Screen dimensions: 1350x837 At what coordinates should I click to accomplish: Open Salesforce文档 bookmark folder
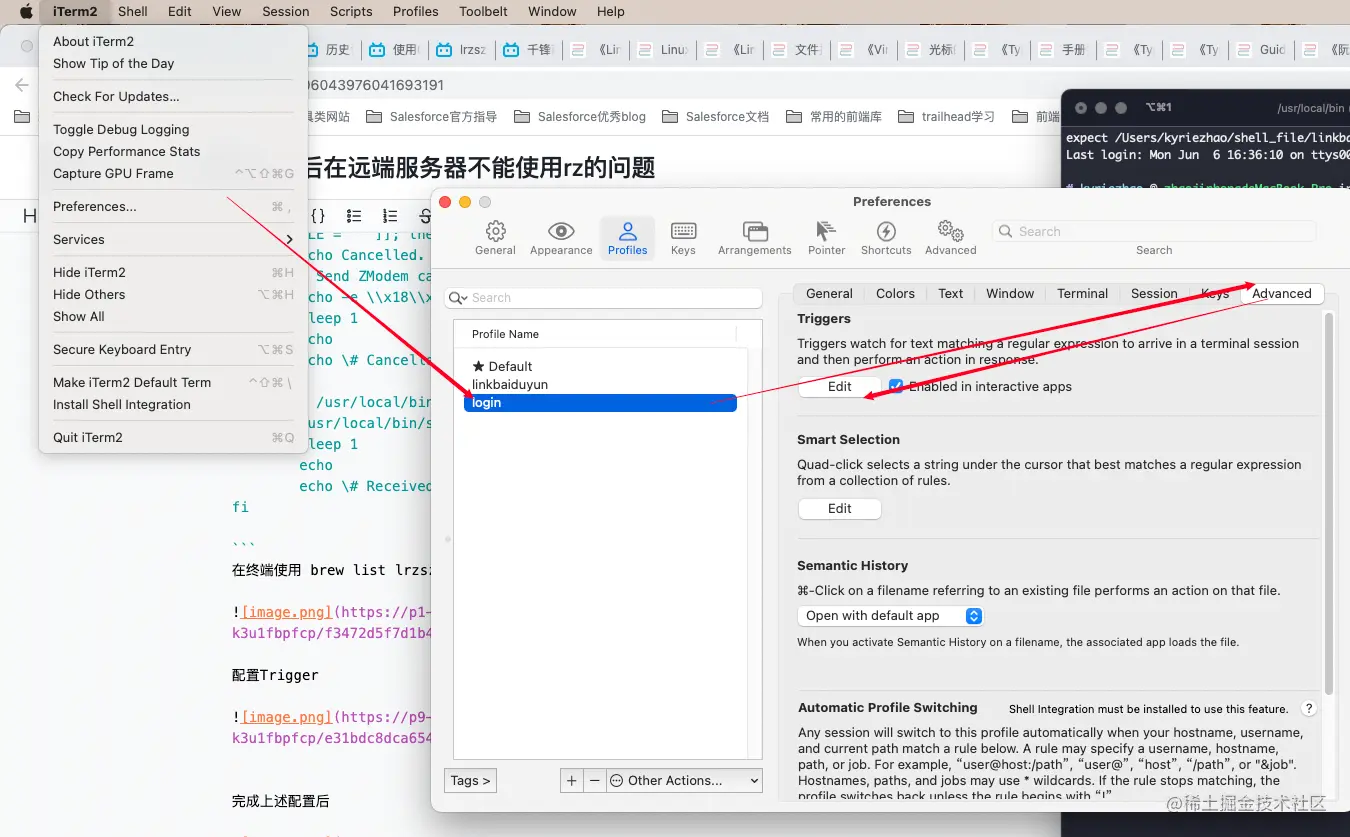716,117
